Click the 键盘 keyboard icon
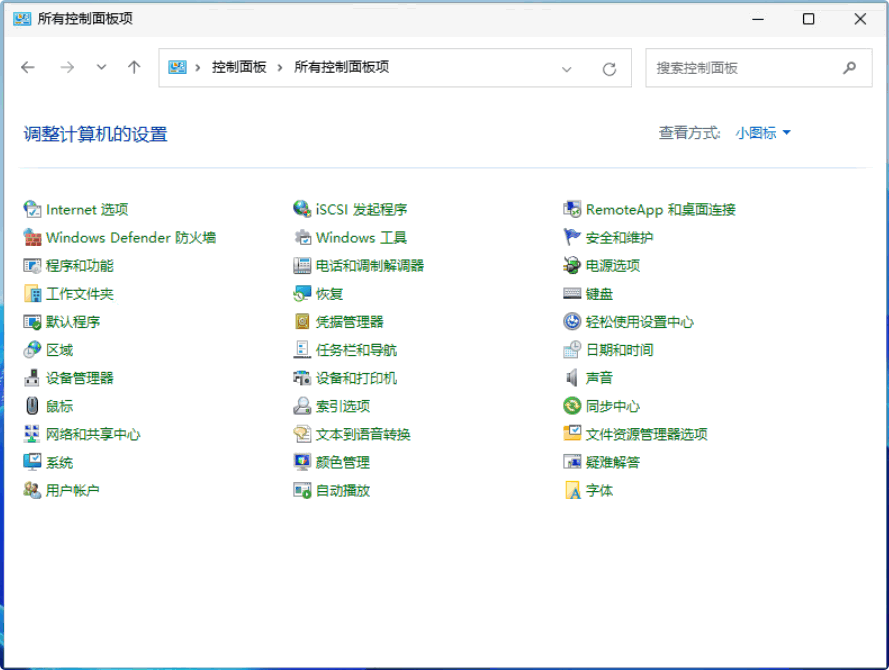The width and height of the screenshot is (889, 670). pyautogui.click(x=572, y=294)
